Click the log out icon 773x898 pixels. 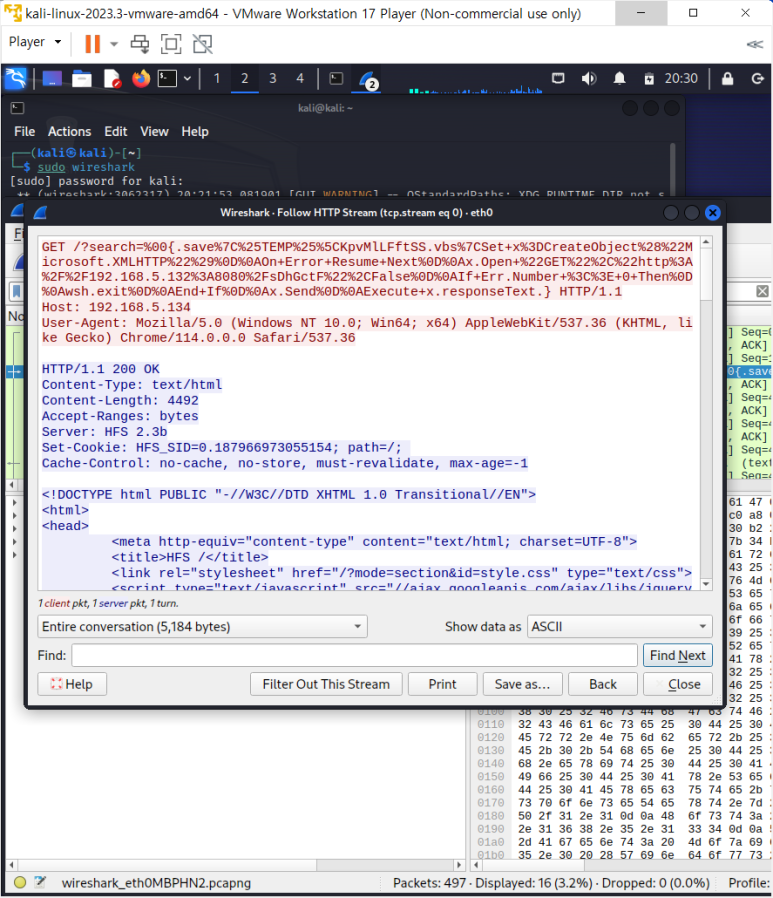click(758, 78)
